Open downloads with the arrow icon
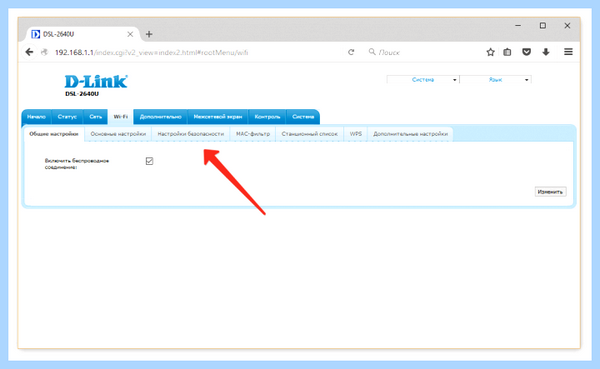This screenshot has height=369, width=600. click(x=546, y=52)
